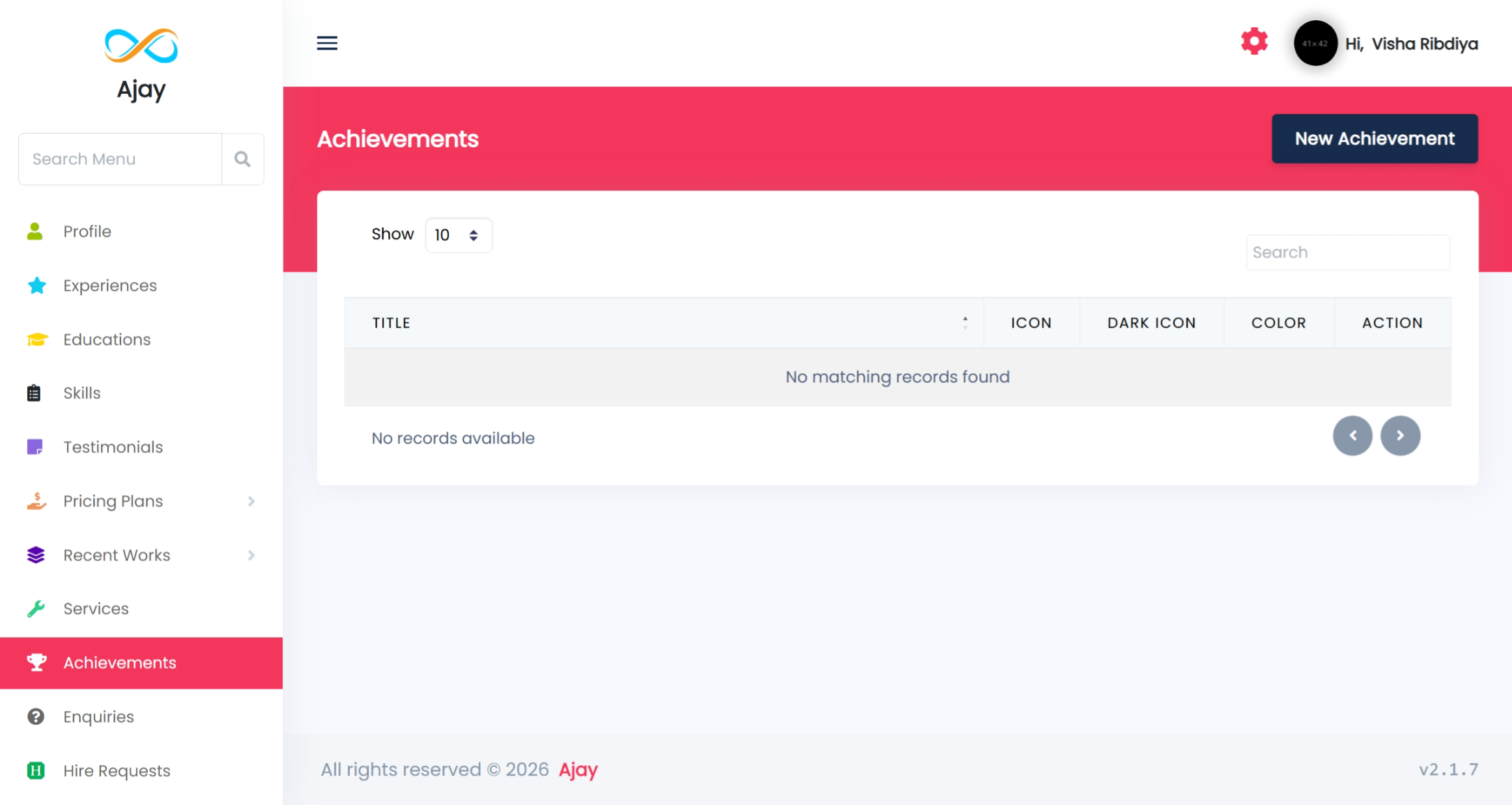Focus the table Search input field
This screenshot has height=805, width=1512.
(x=1347, y=252)
